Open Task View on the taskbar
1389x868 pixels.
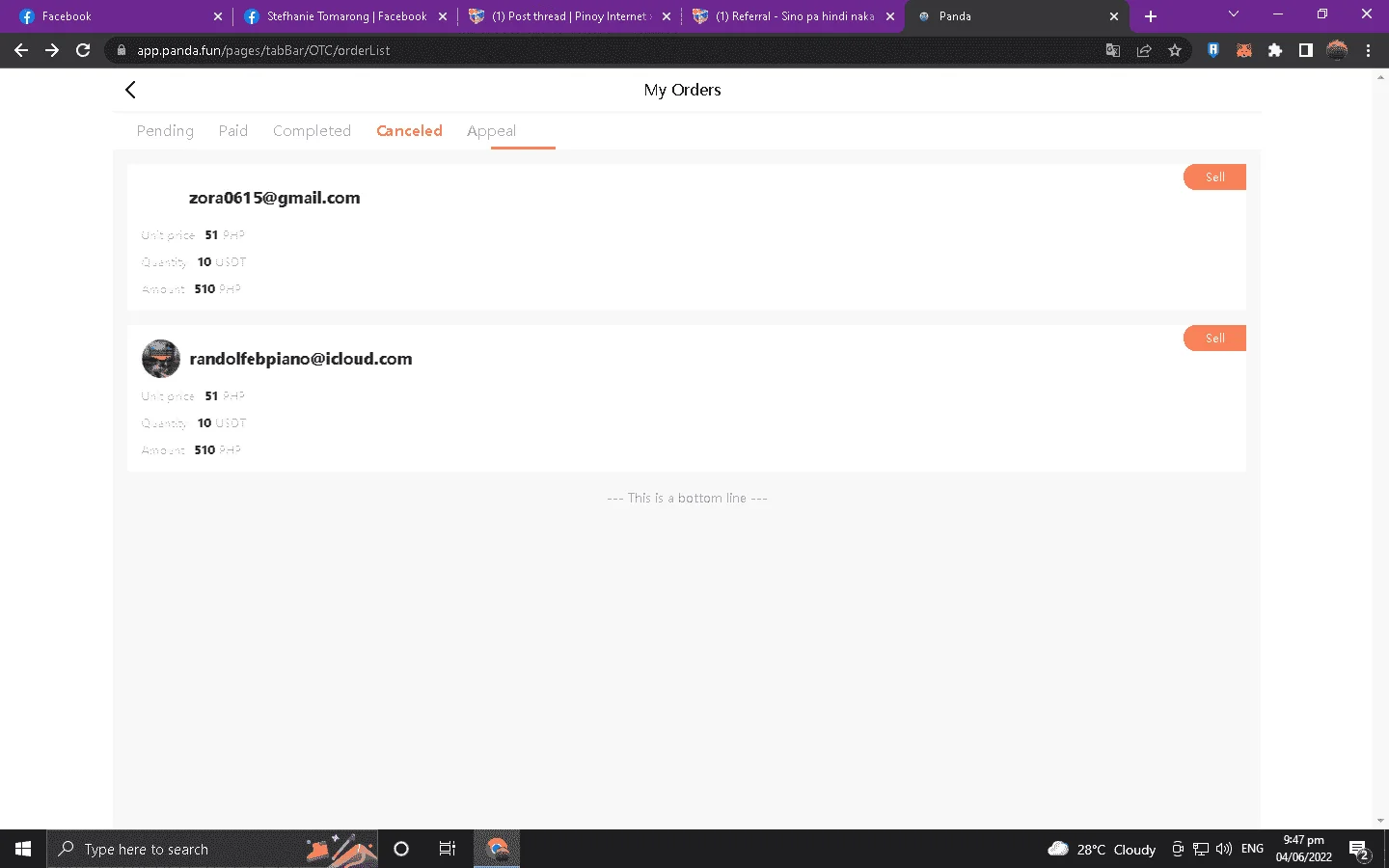click(448, 849)
